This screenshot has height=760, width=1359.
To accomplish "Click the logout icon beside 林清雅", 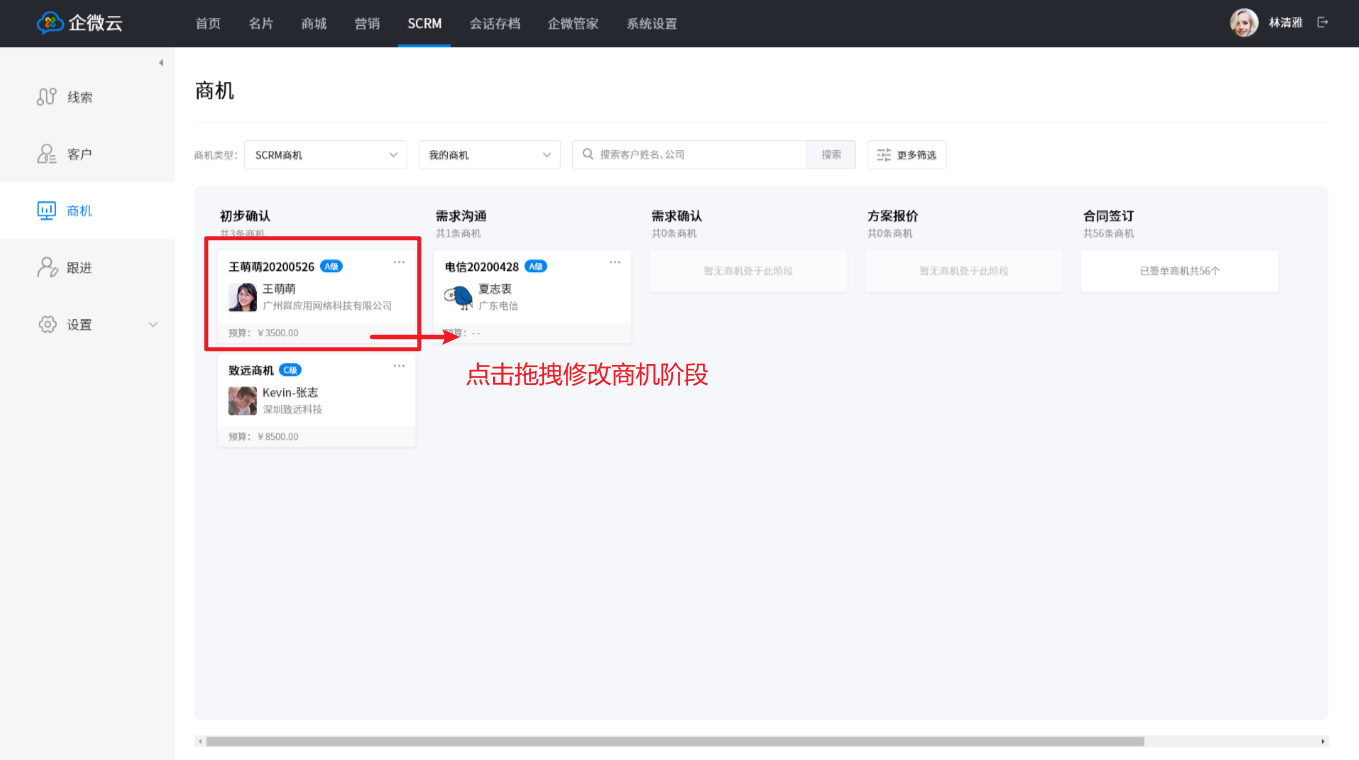I will (1323, 23).
